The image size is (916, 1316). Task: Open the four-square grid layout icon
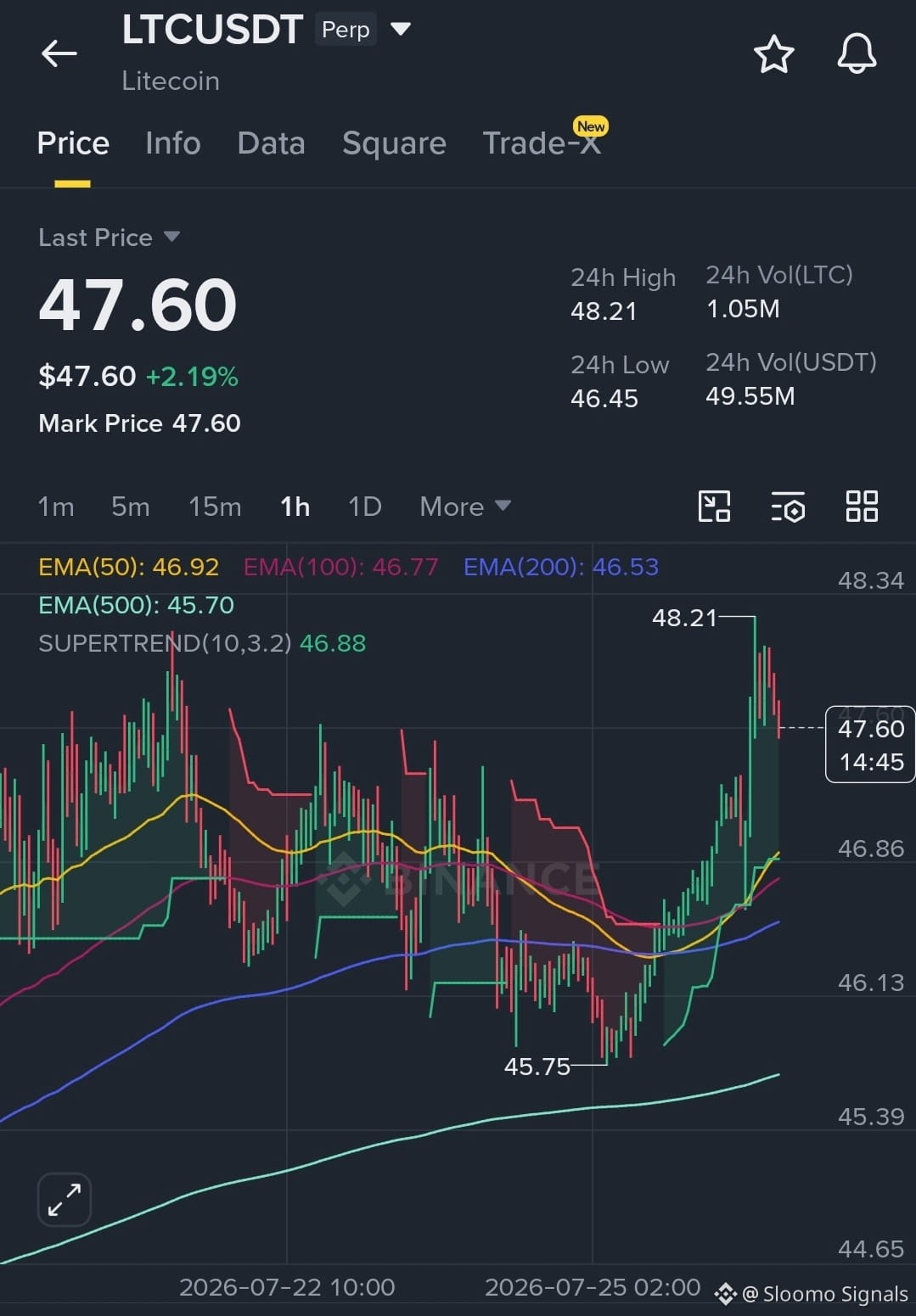862,507
